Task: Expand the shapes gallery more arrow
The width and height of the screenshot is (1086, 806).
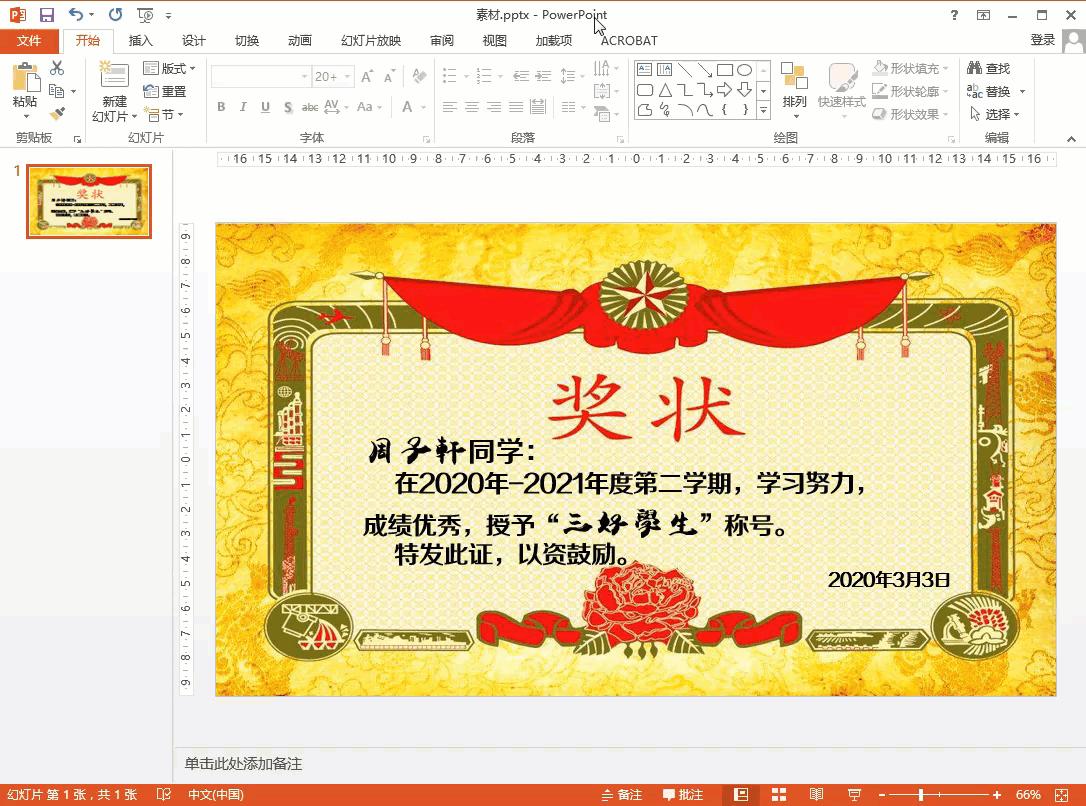Action: [x=763, y=109]
